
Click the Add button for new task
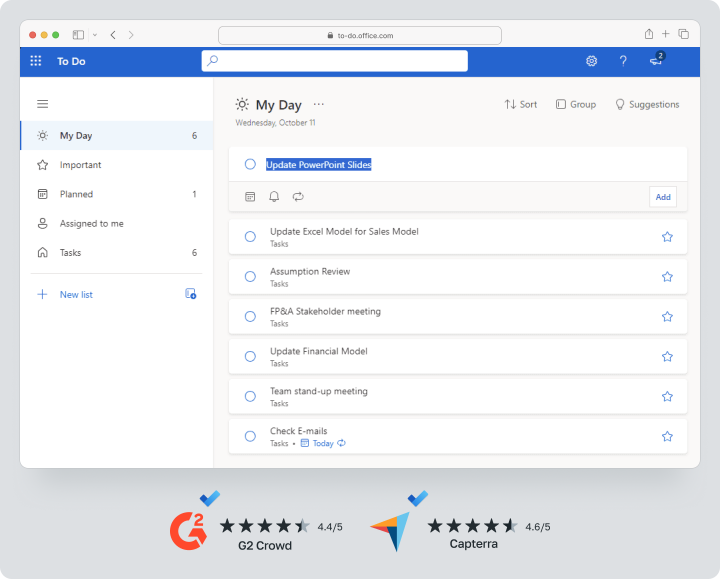click(662, 197)
